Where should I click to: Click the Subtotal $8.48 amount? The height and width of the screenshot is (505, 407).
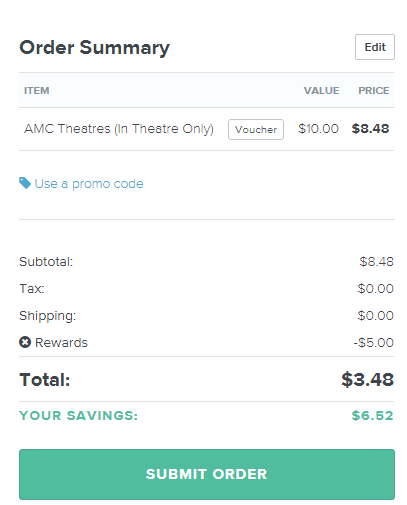click(x=377, y=262)
